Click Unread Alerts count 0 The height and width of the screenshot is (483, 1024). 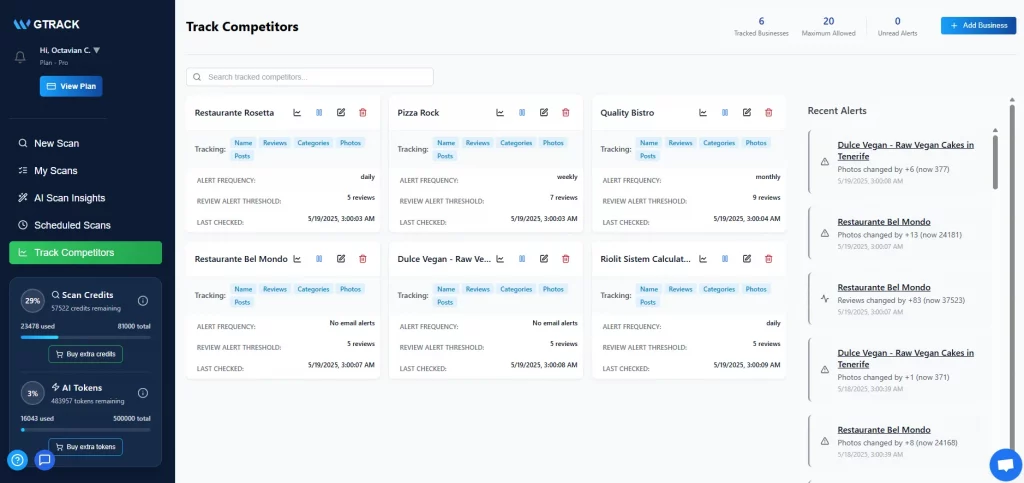897,21
